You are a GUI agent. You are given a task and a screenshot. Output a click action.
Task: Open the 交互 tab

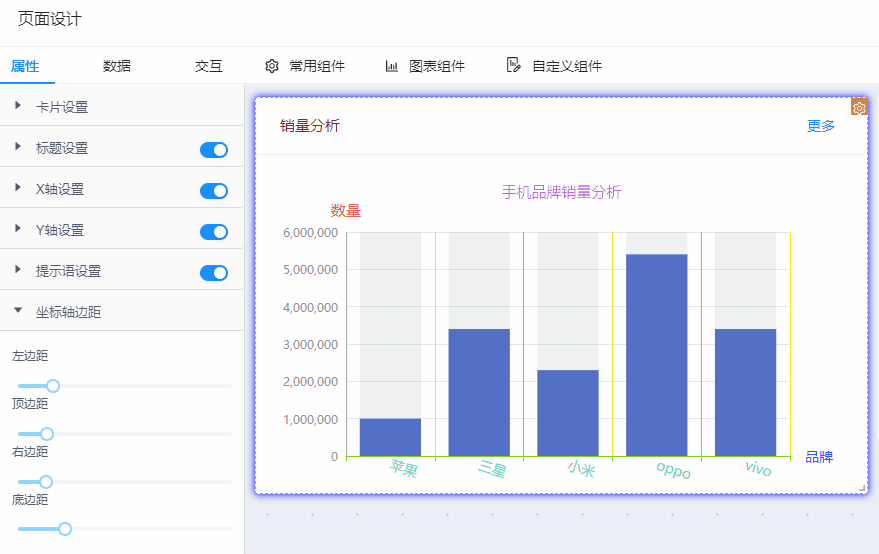pos(209,66)
